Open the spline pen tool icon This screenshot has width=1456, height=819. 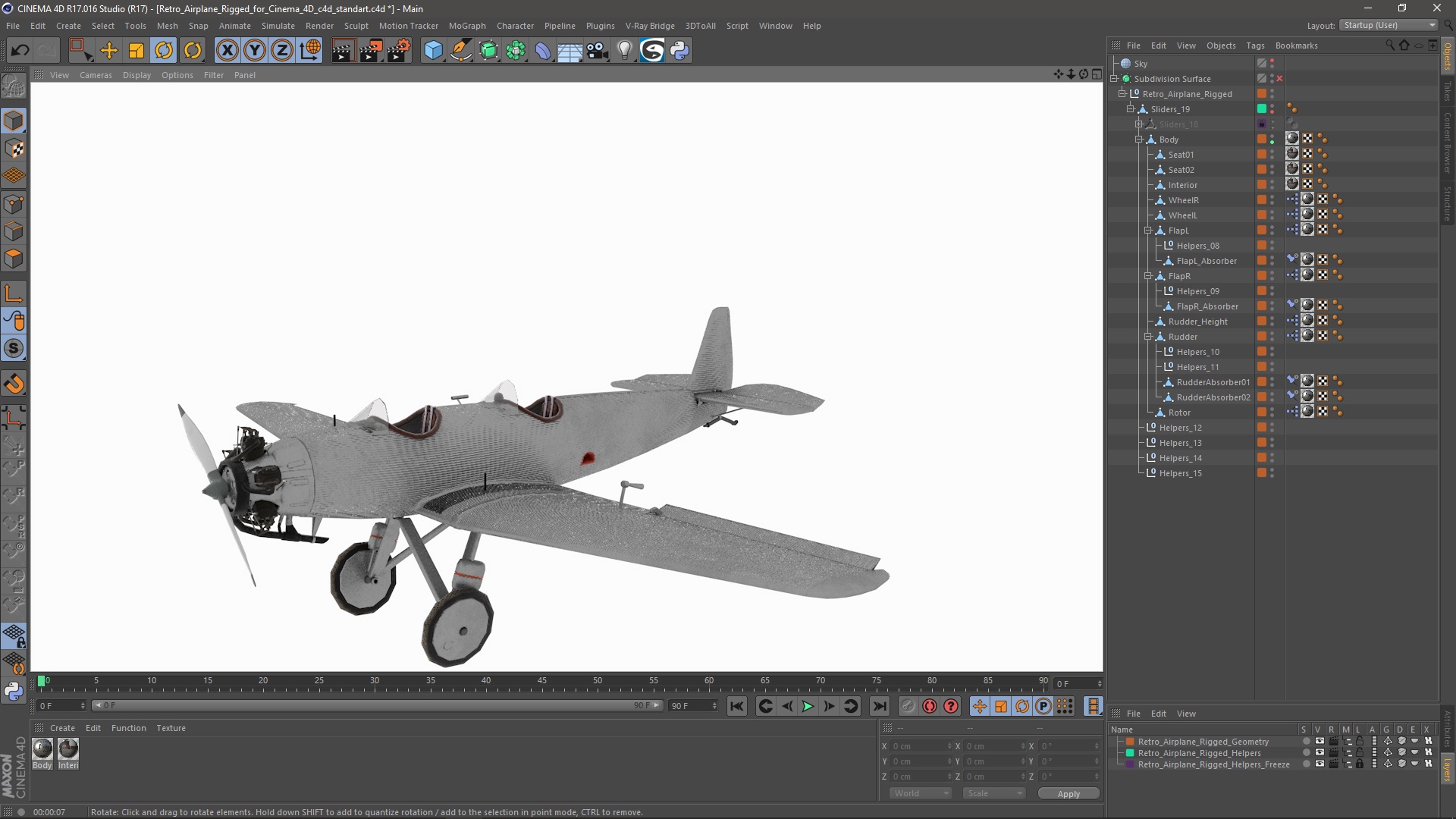(461, 51)
